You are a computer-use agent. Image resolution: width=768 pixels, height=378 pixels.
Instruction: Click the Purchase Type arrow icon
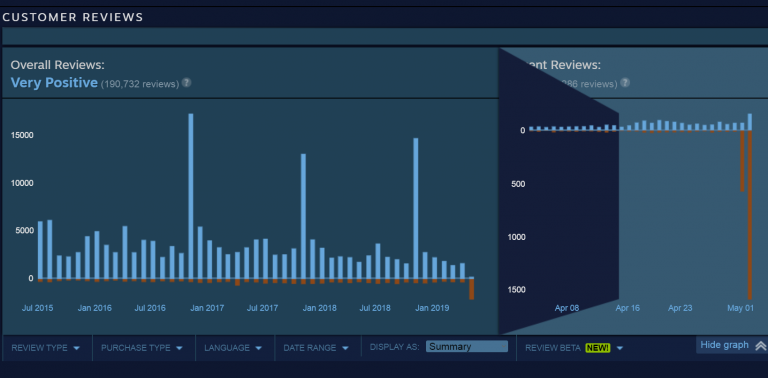tap(179, 348)
